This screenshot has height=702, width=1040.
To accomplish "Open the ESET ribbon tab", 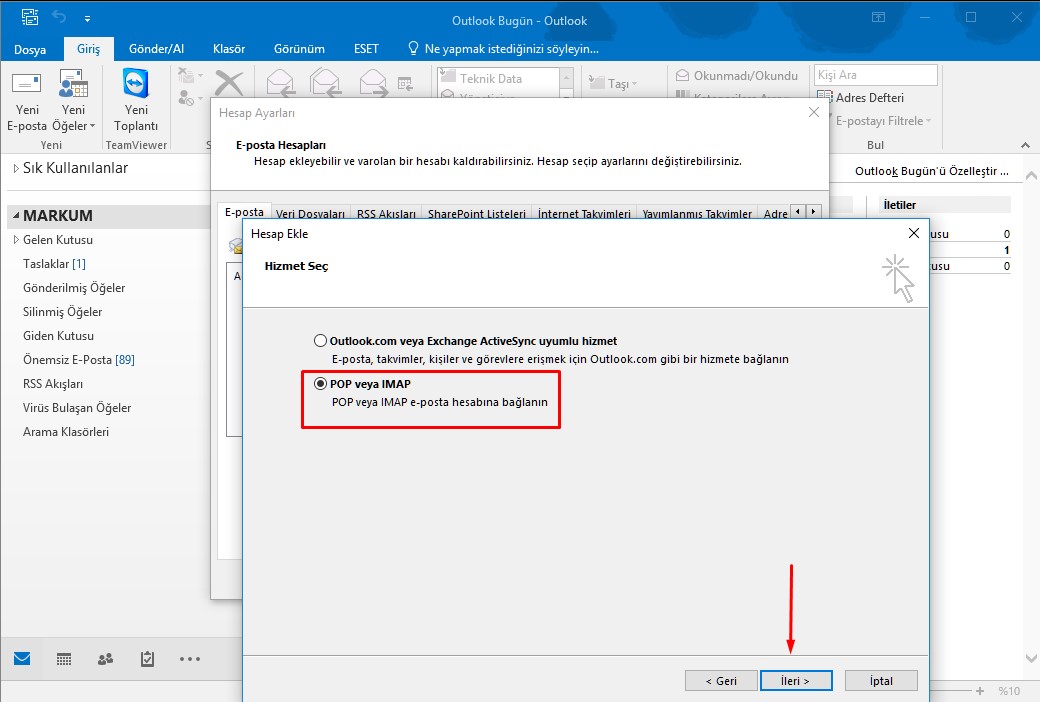I will click(x=366, y=49).
